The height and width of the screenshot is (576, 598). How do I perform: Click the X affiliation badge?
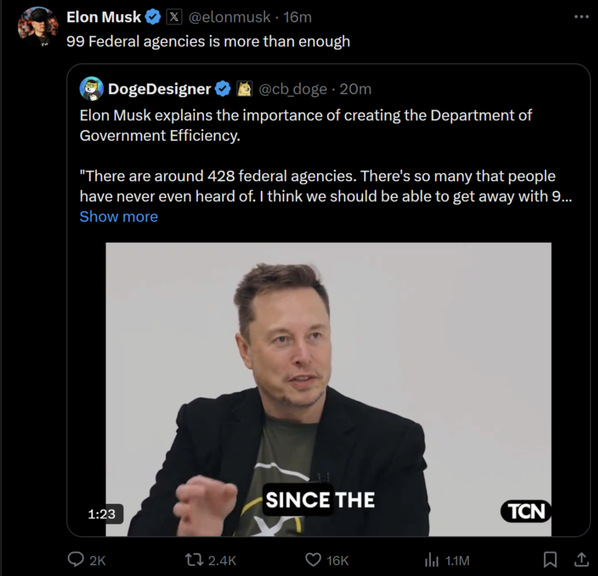(x=174, y=17)
